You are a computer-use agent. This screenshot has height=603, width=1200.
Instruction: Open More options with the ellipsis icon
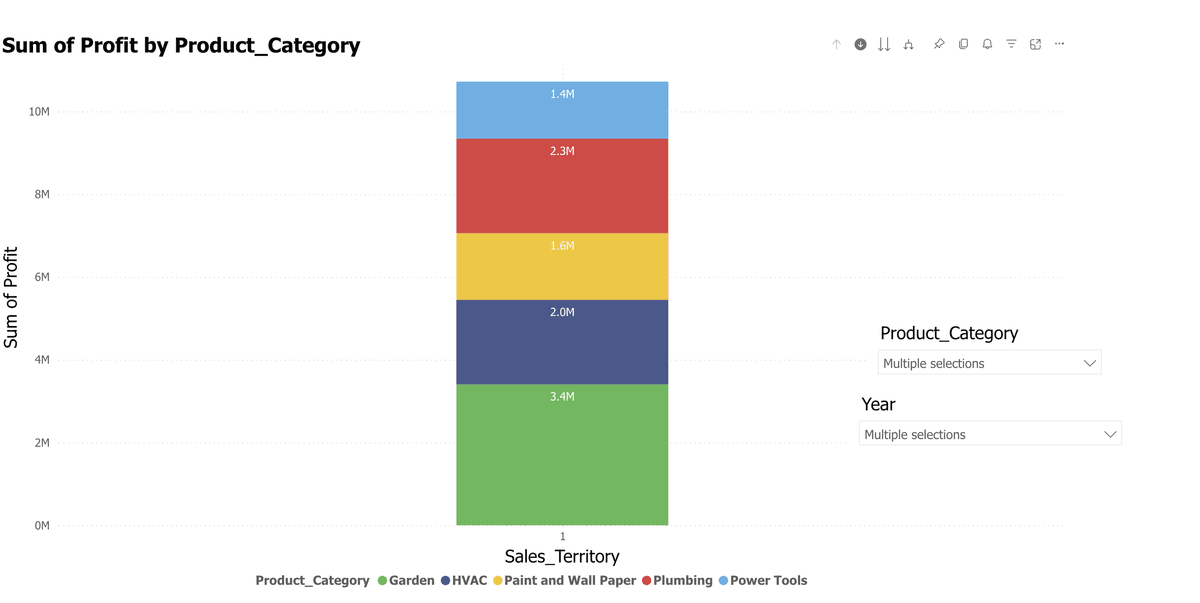click(x=1059, y=44)
